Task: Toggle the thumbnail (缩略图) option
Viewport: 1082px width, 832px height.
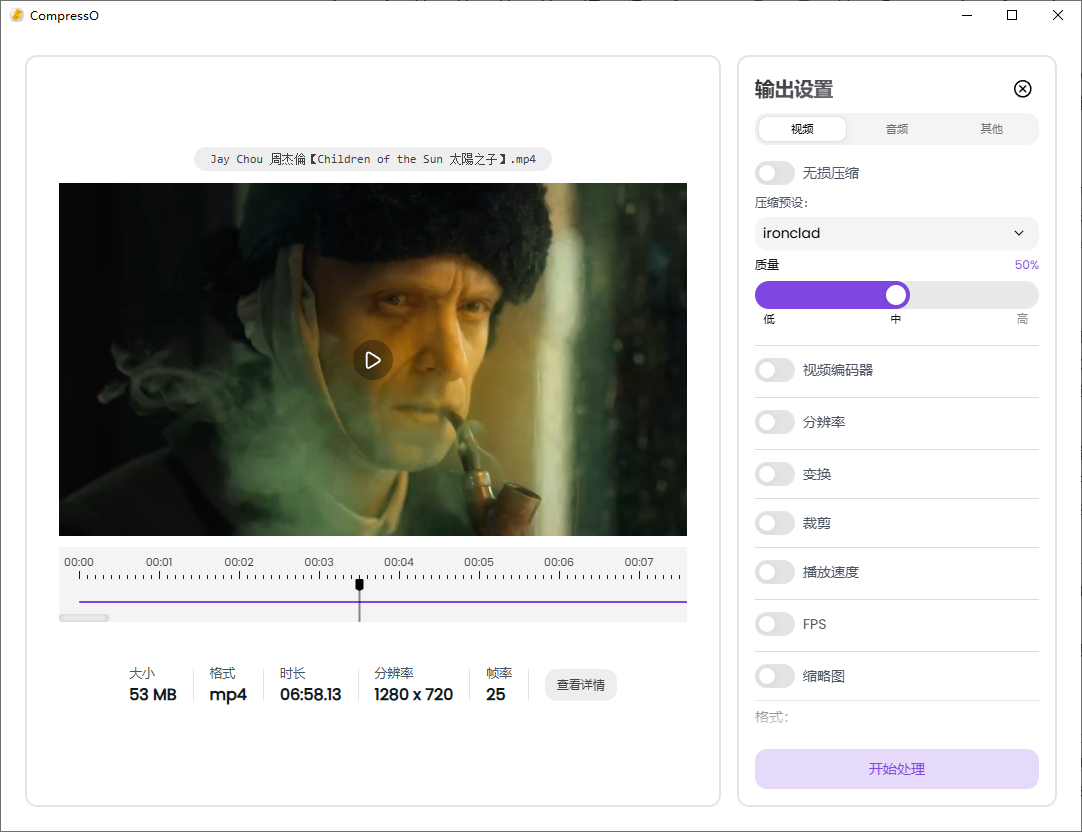Action: [775, 676]
